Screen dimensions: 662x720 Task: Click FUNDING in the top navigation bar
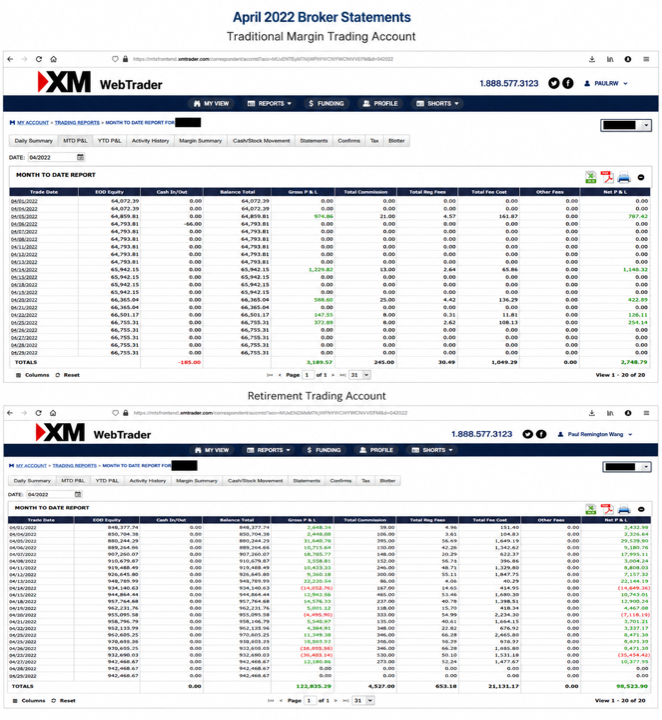(326, 103)
